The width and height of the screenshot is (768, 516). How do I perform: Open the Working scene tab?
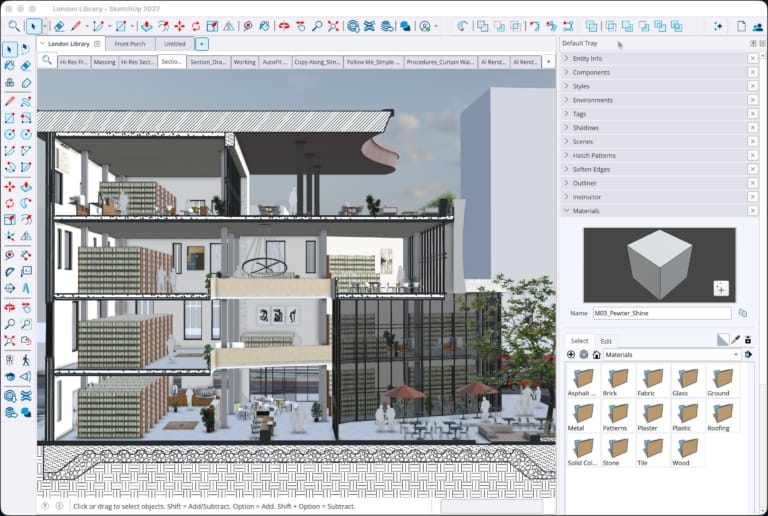tap(244, 62)
